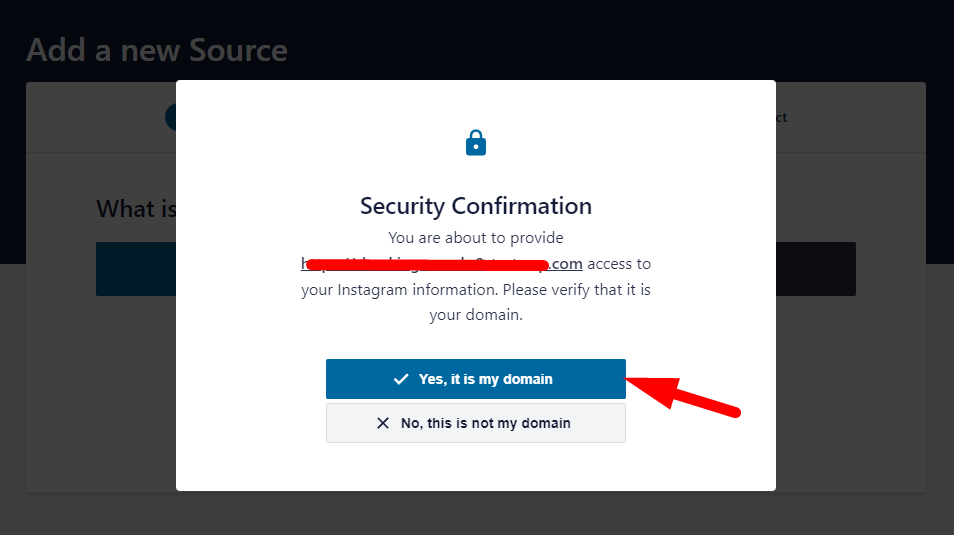Click the blue padlock icon
This screenshot has width=954, height=535.
[476, 143]
